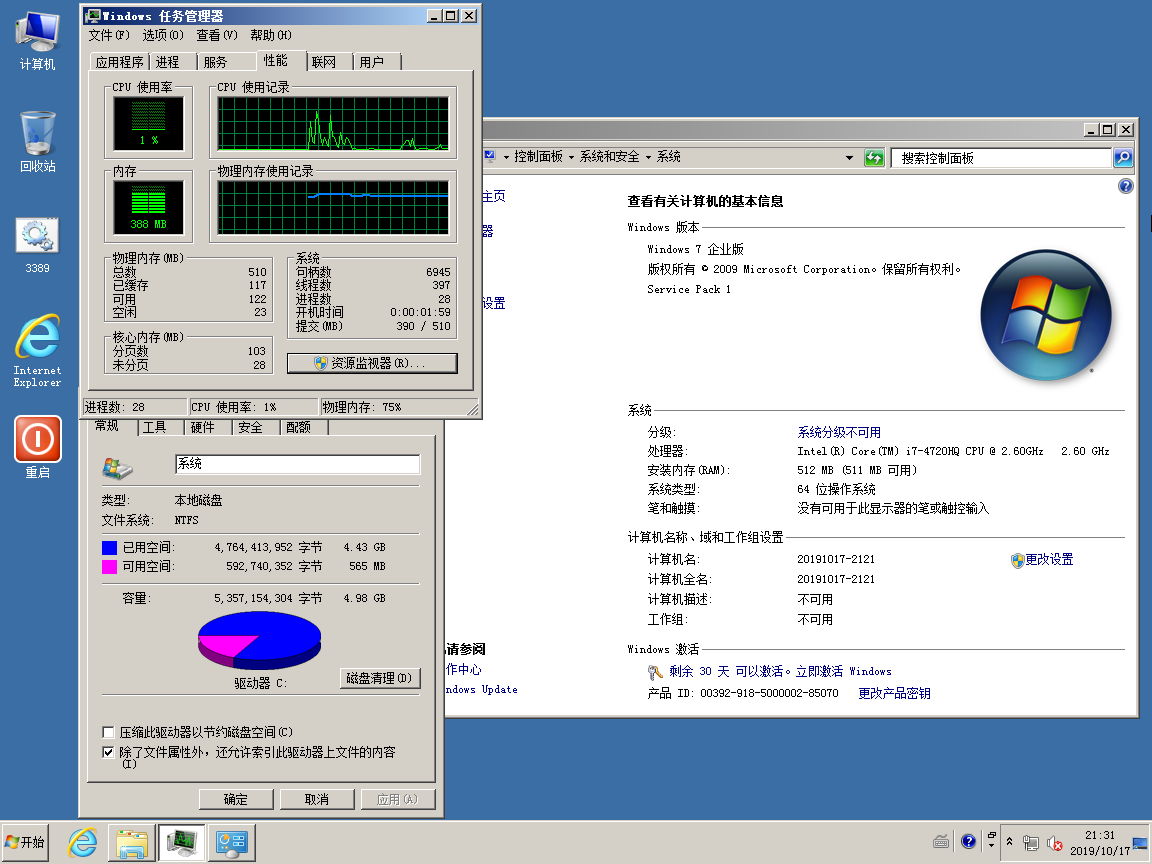Expand the dropdown arrow after 控制面板 breadcrumb
Image resolution: width=1152 pixels, height=864 pixels.
click(x=571, y=158)
